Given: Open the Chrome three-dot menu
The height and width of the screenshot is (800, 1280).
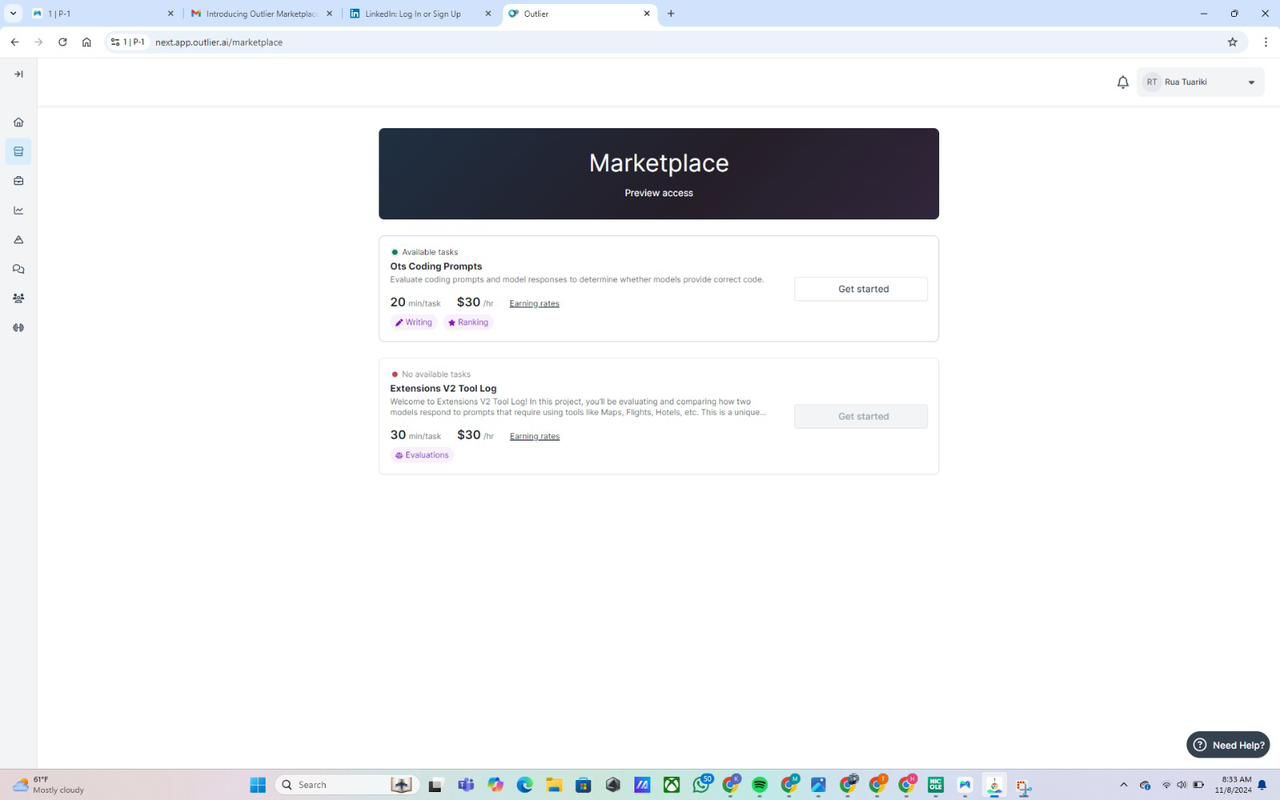Looking at the screenshot, I should (1266, 42).
